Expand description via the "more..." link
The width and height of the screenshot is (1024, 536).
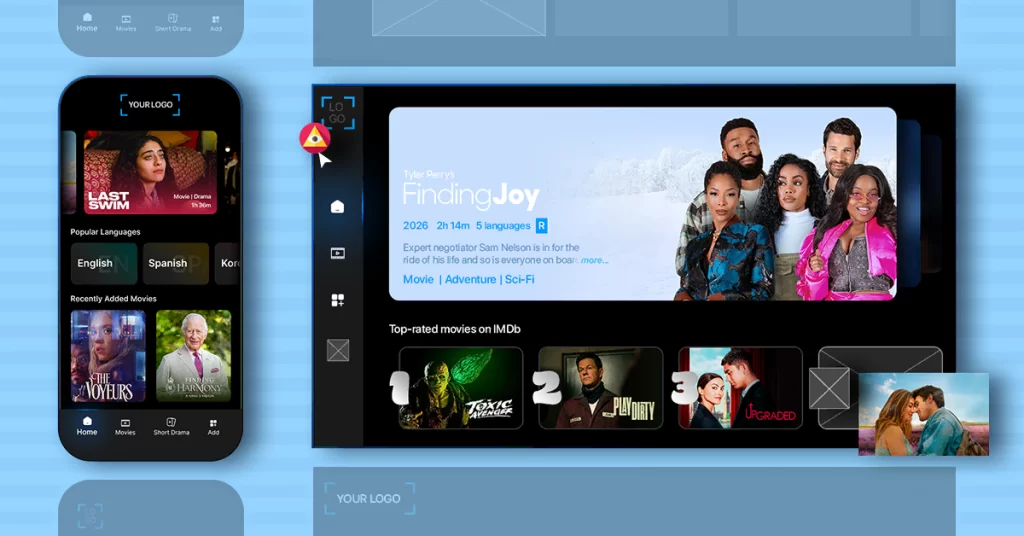(x=594, y=260)
